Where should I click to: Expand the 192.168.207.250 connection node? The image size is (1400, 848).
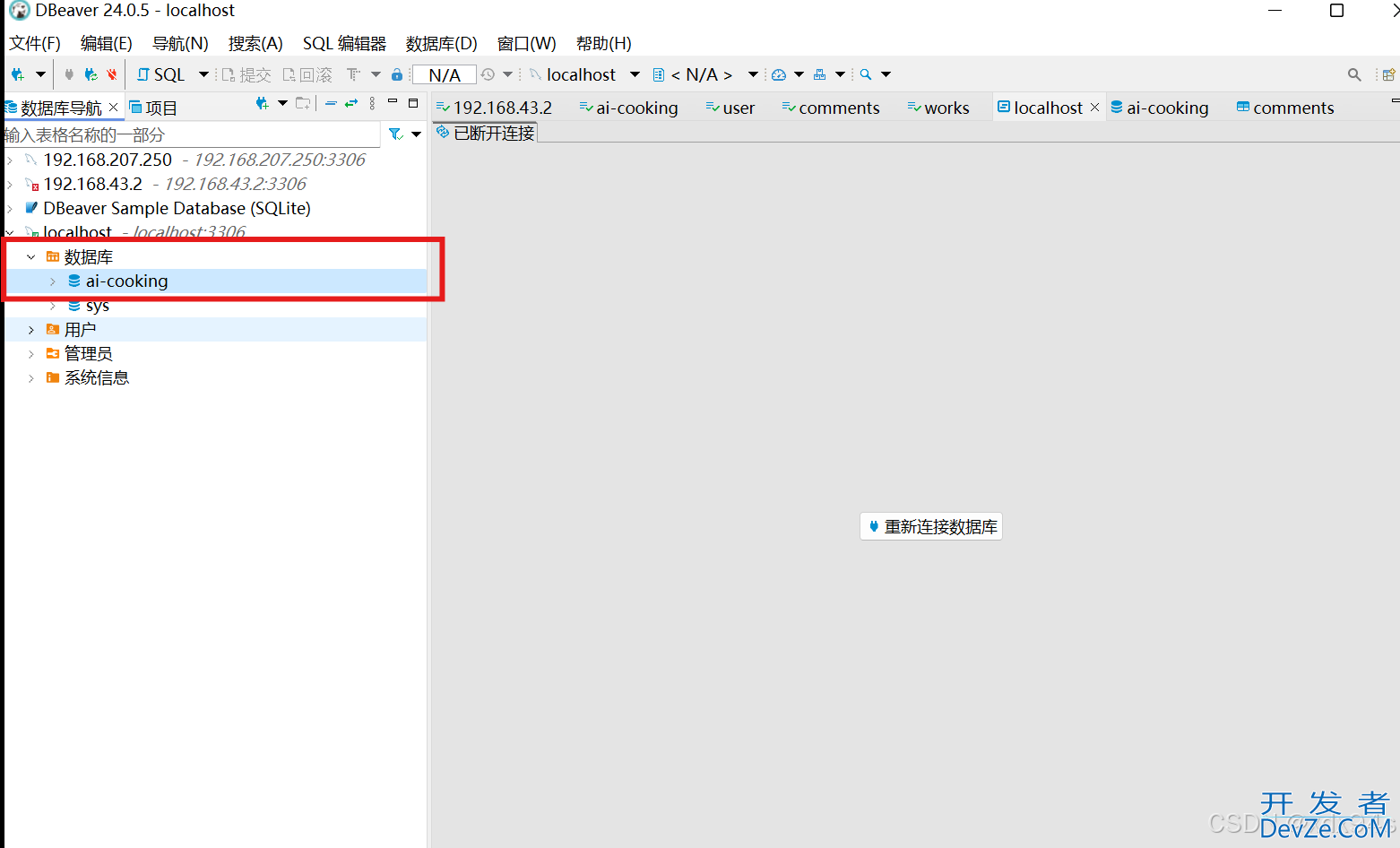point(10,160)
